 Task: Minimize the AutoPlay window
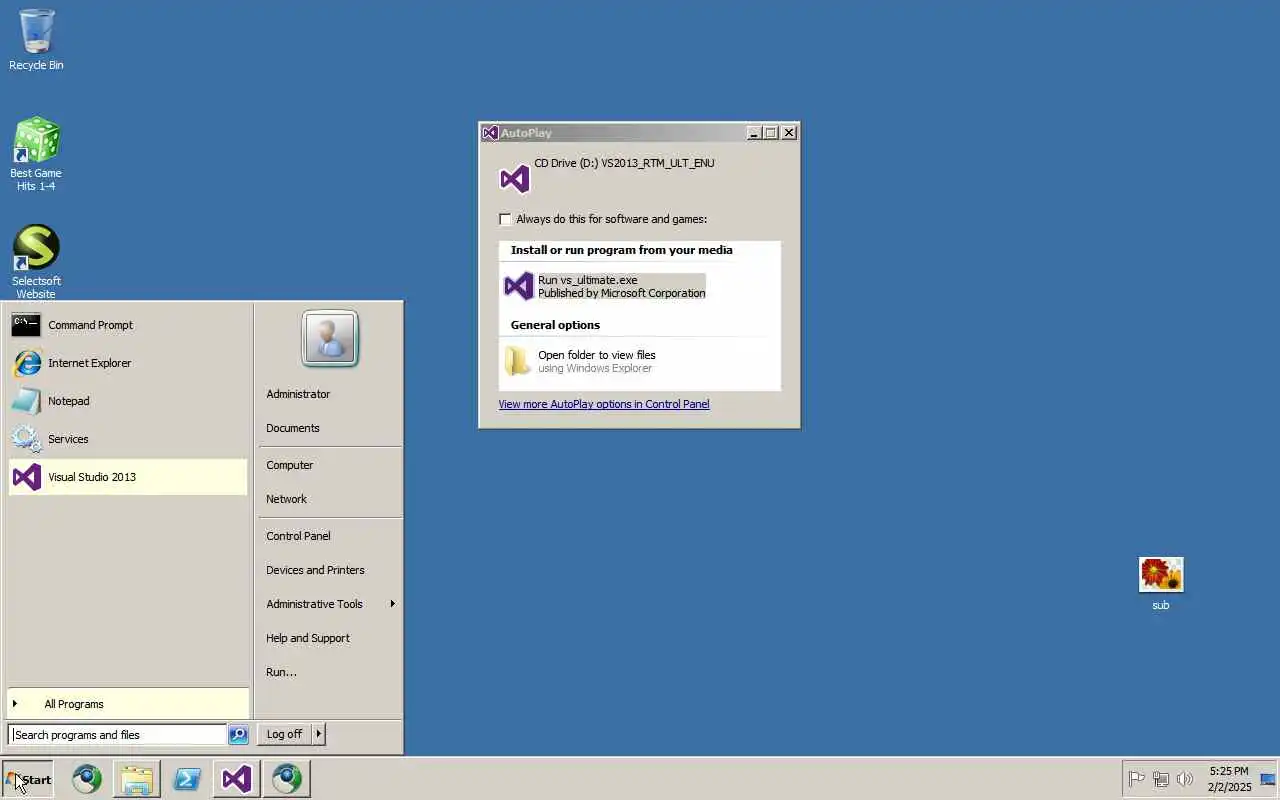point(754,133)
